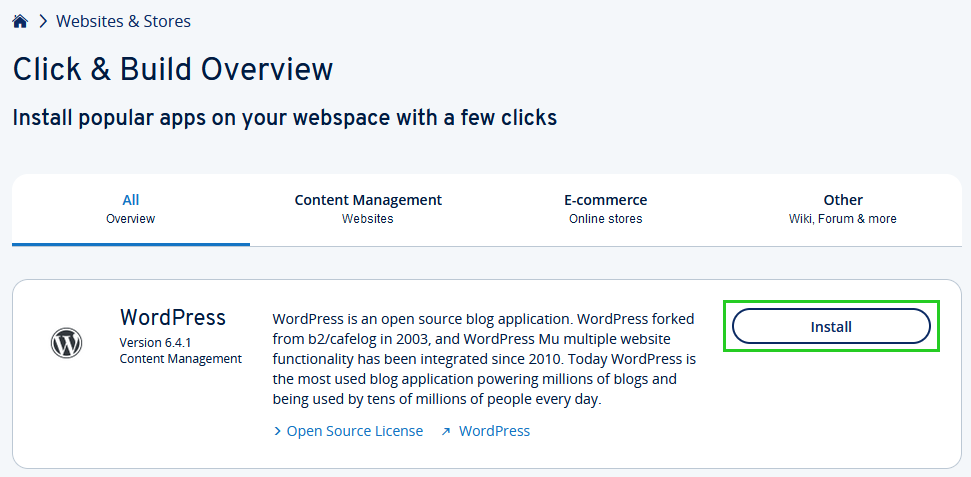Click the breadcrumb chevron separator arrow
Image resolution: width=971 pixels, height=477 pixels.
click(x=43, y=21)
